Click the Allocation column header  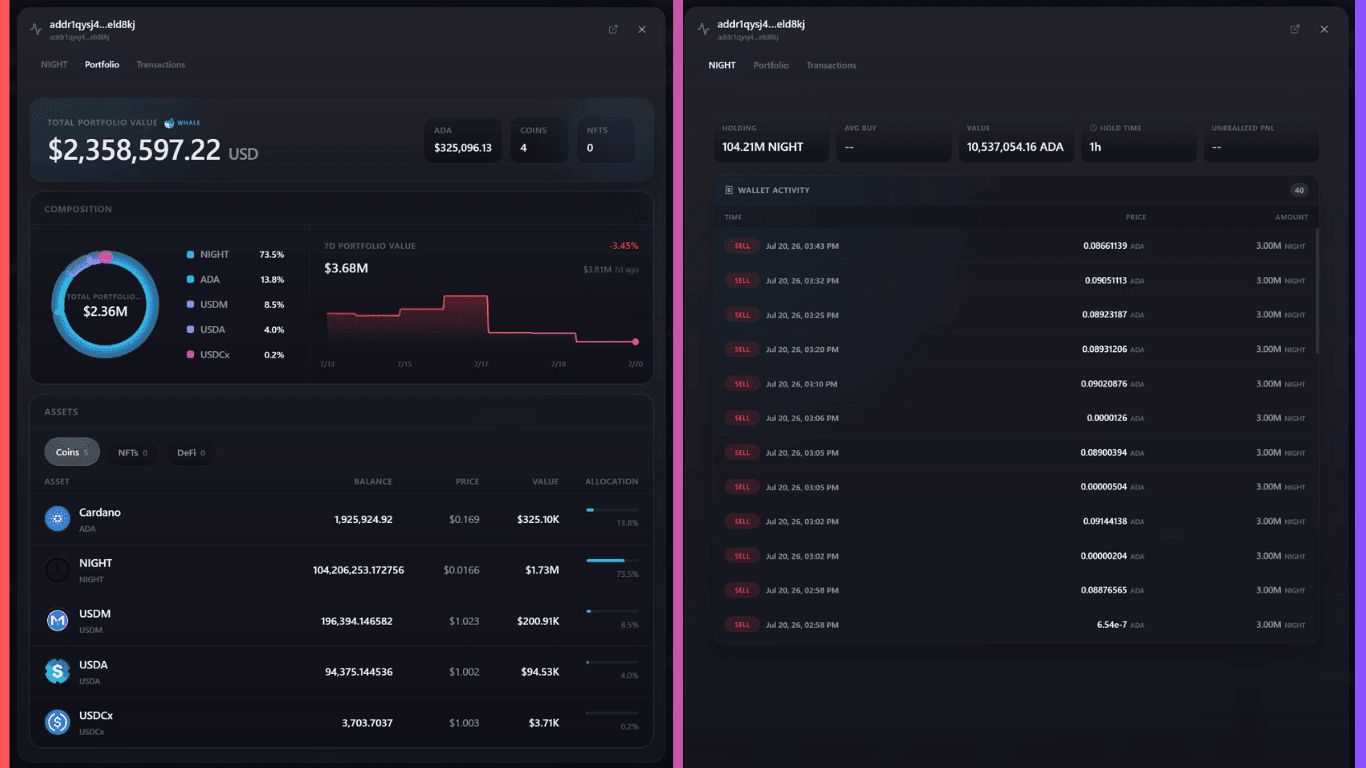(612, 482)
